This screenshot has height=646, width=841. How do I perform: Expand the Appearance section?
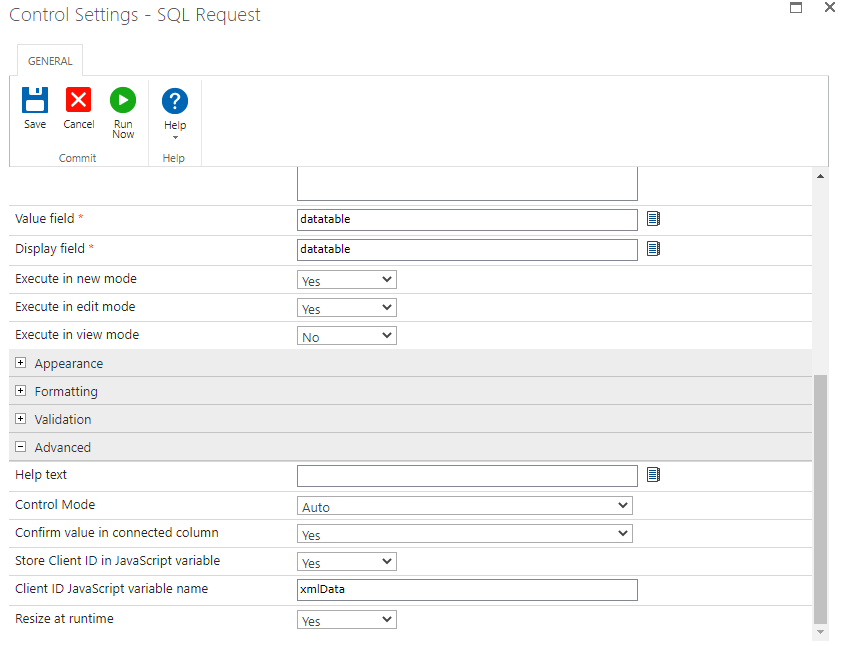pos(21,363)
